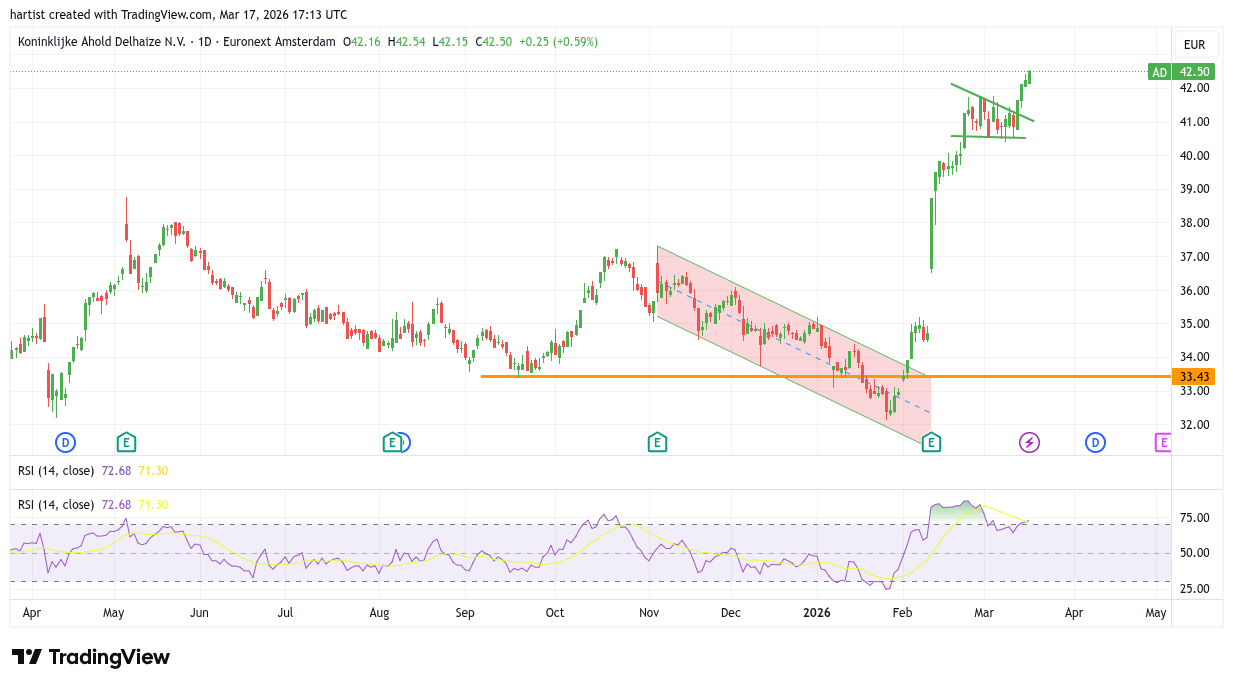
Task: Select the orange 33.43 price level label
Action: coord(1194,377)
